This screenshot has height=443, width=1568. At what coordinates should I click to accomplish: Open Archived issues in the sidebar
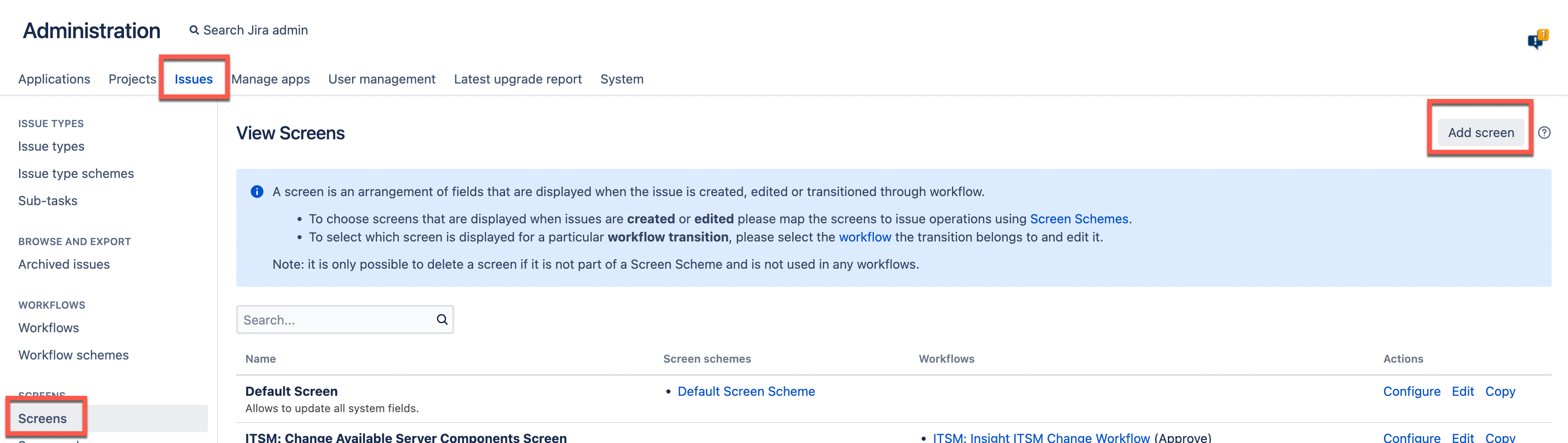[x=64, y=264]
